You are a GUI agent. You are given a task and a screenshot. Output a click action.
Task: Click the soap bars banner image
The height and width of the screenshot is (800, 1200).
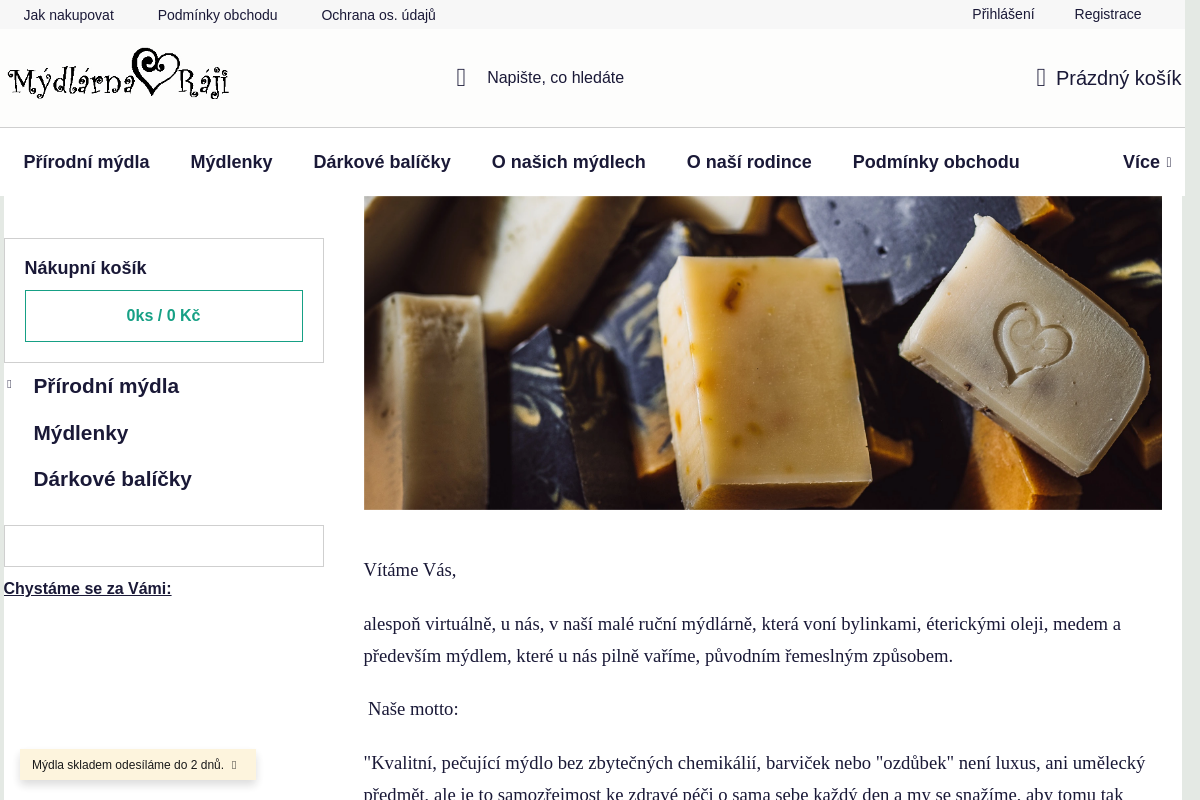762,352
